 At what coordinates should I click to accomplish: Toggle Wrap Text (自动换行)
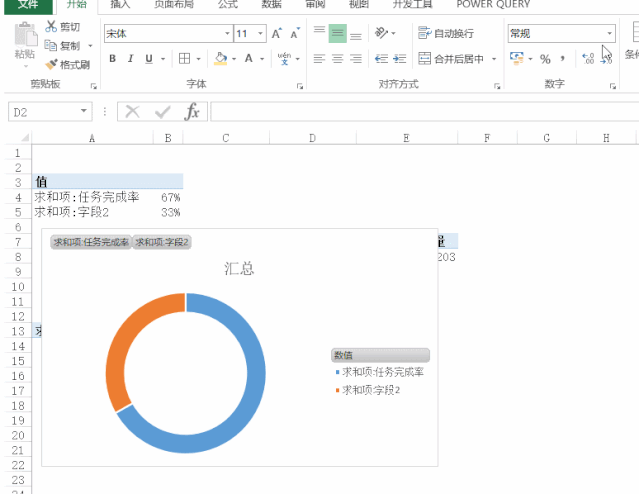[x=446, y=33]
